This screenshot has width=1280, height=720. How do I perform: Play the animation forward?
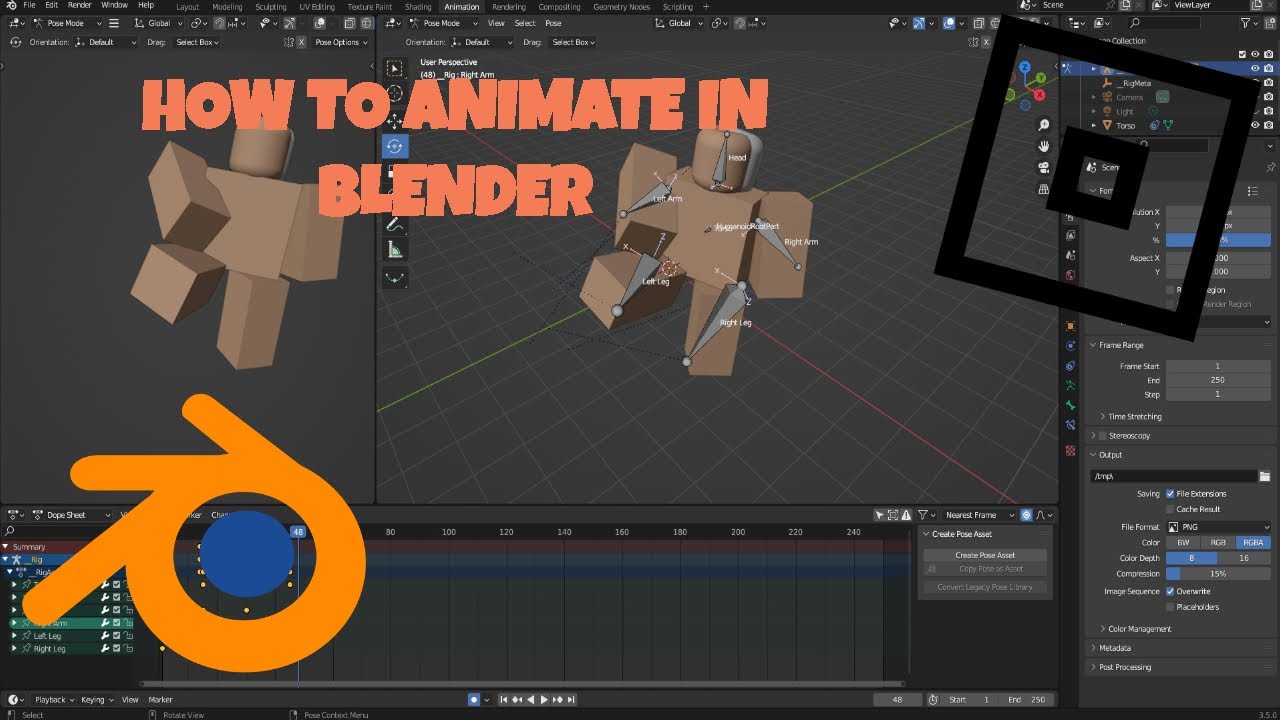(545, 700)
